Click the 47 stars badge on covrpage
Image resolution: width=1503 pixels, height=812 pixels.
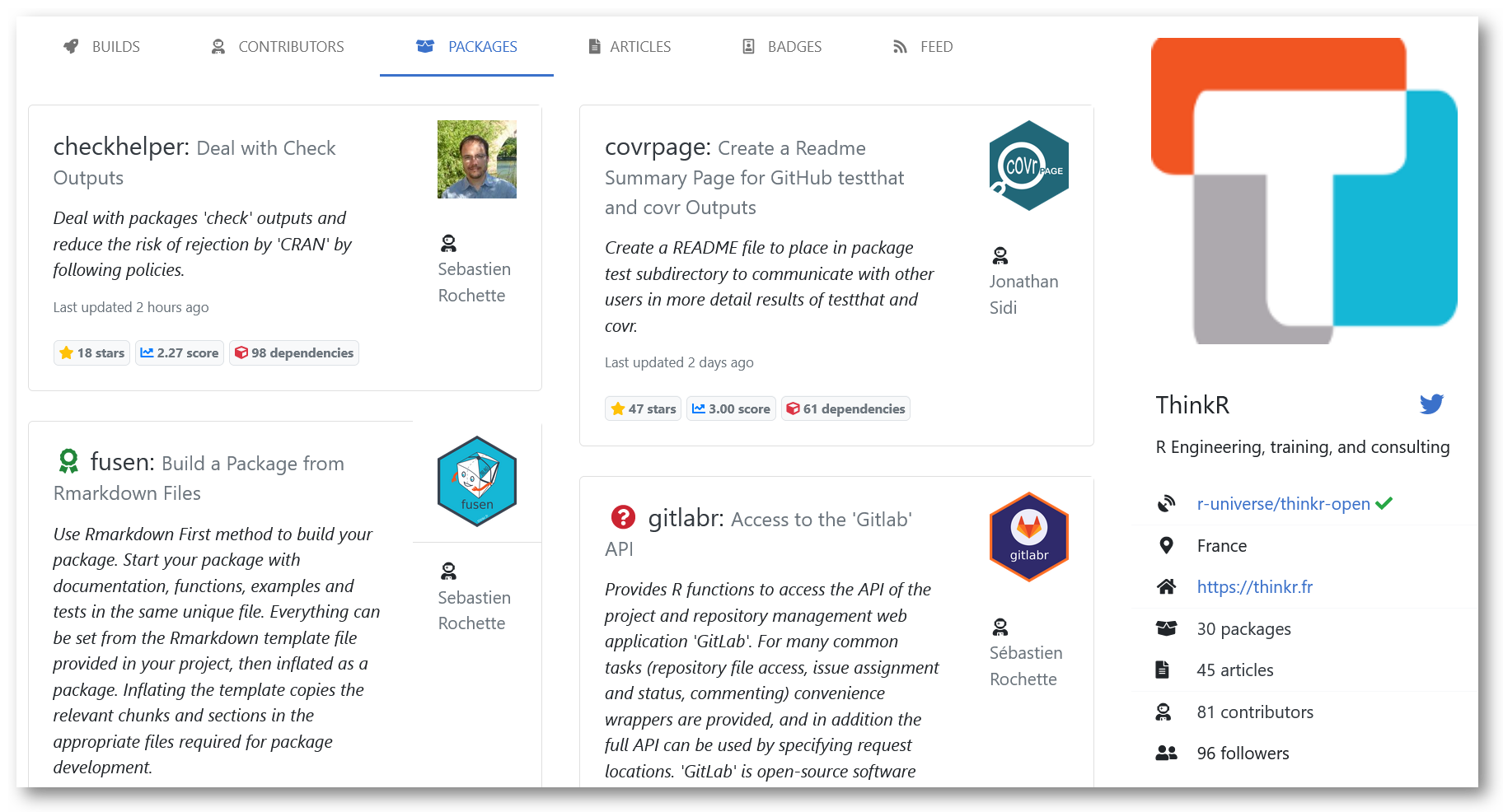643,408
